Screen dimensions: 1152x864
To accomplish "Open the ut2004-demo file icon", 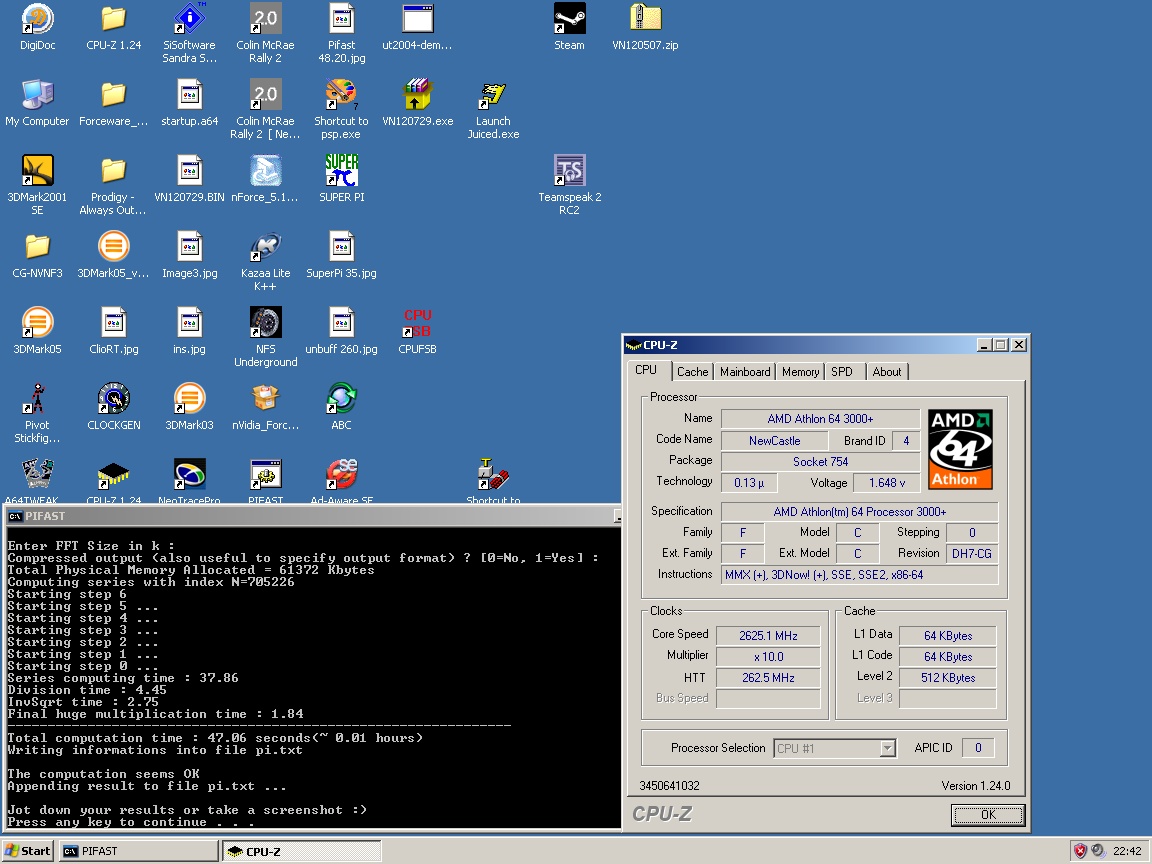I will (x=417, y=27).
